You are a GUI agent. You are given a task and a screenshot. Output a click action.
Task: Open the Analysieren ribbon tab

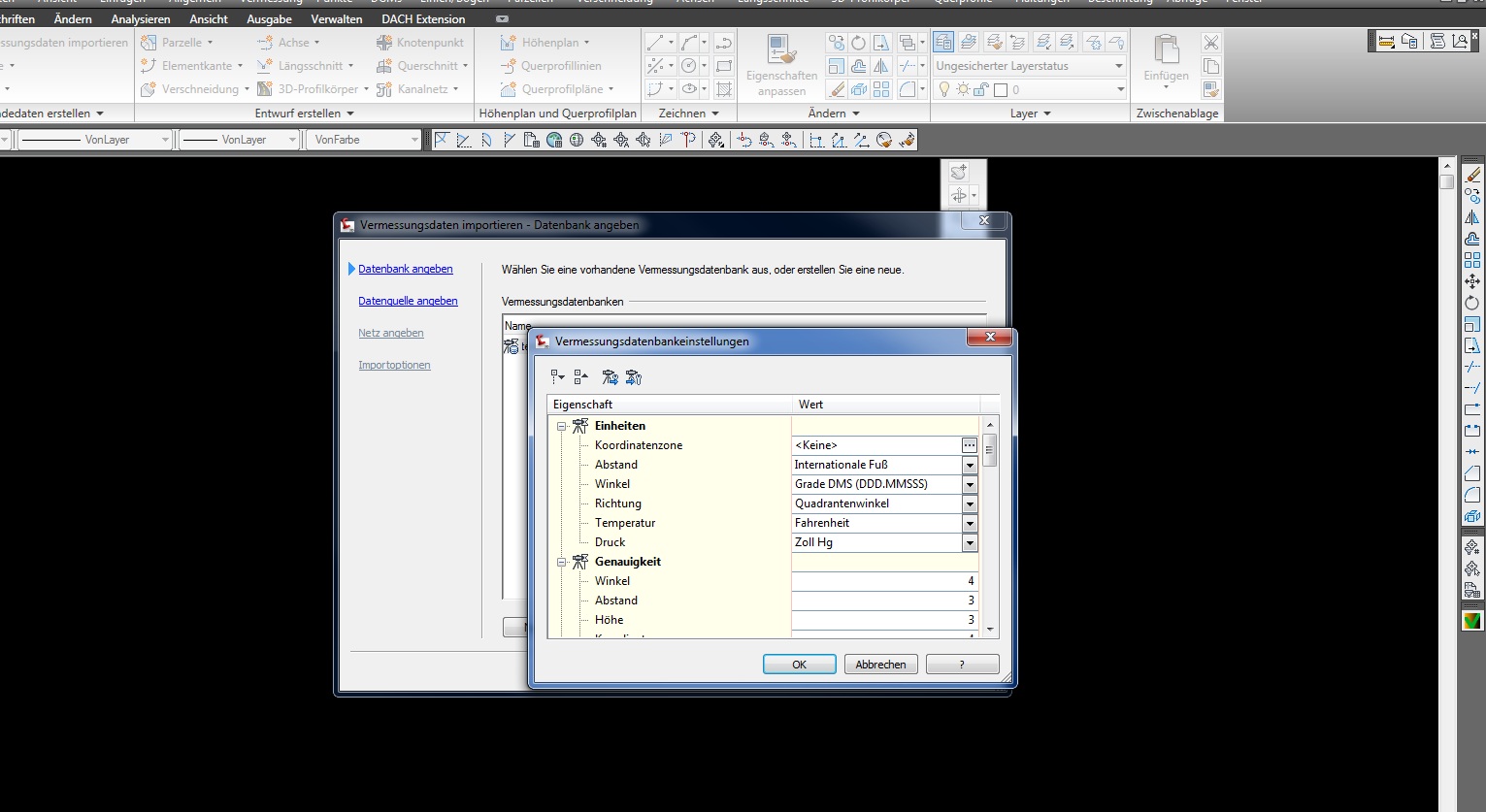tap(141, 18)
